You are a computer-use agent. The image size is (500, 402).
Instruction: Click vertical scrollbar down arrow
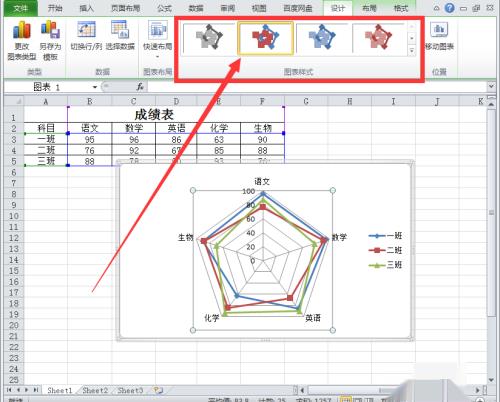pos(491,380)
